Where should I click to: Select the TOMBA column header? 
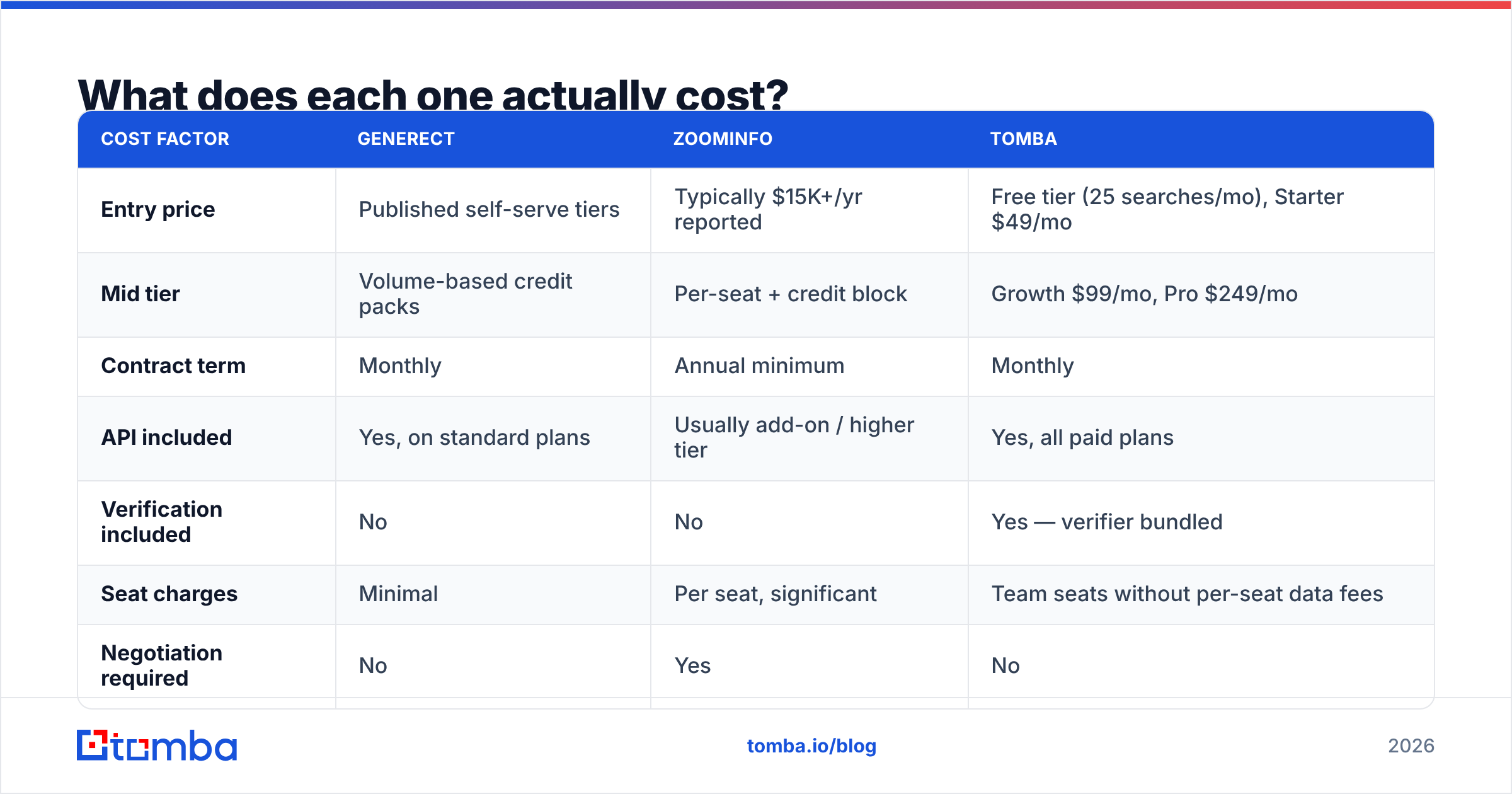point(1023,139)
